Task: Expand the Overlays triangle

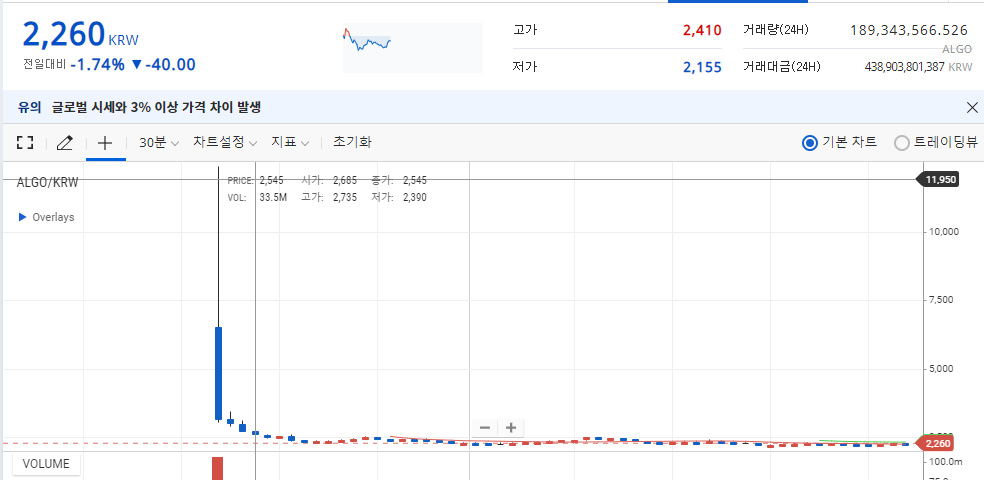Action: [x=23, y=217]
